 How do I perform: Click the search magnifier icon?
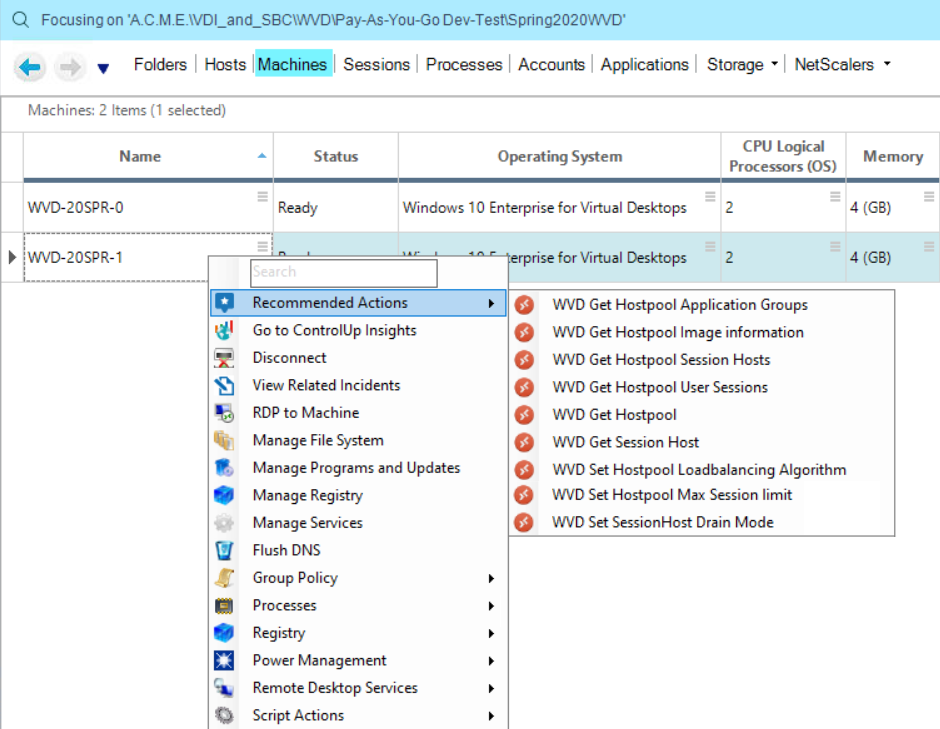(x=20, y=20)
